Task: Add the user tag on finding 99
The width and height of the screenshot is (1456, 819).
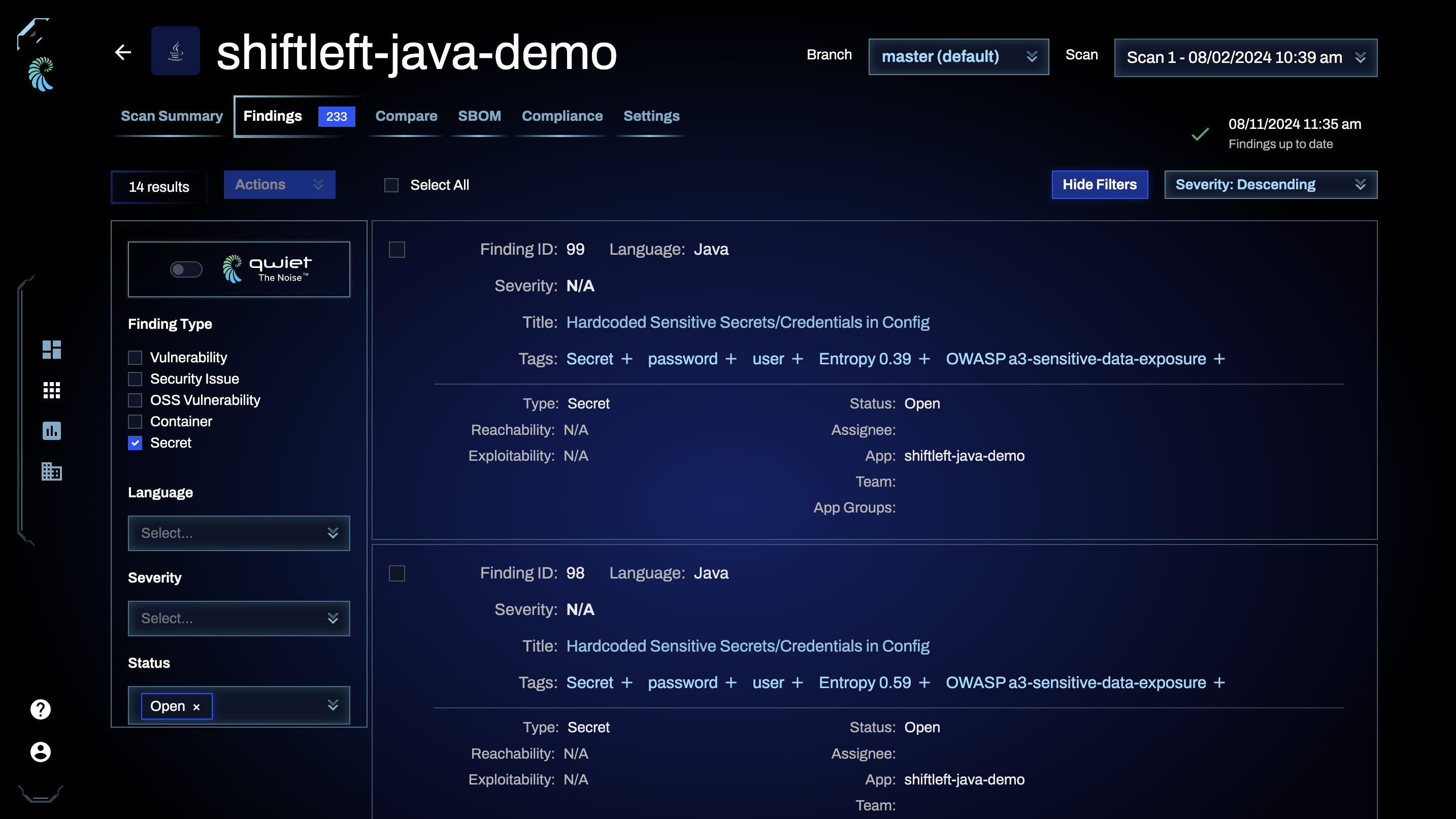Action: click(798, 359)
